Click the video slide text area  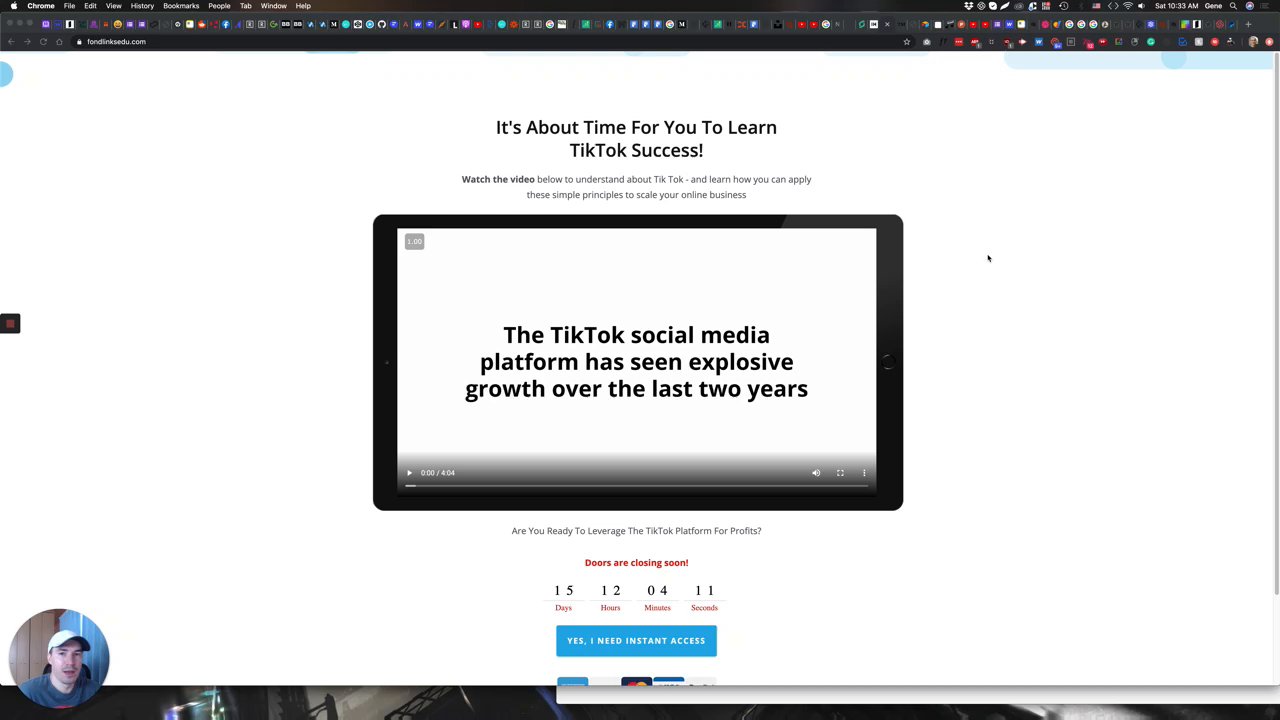coord(636,362)
